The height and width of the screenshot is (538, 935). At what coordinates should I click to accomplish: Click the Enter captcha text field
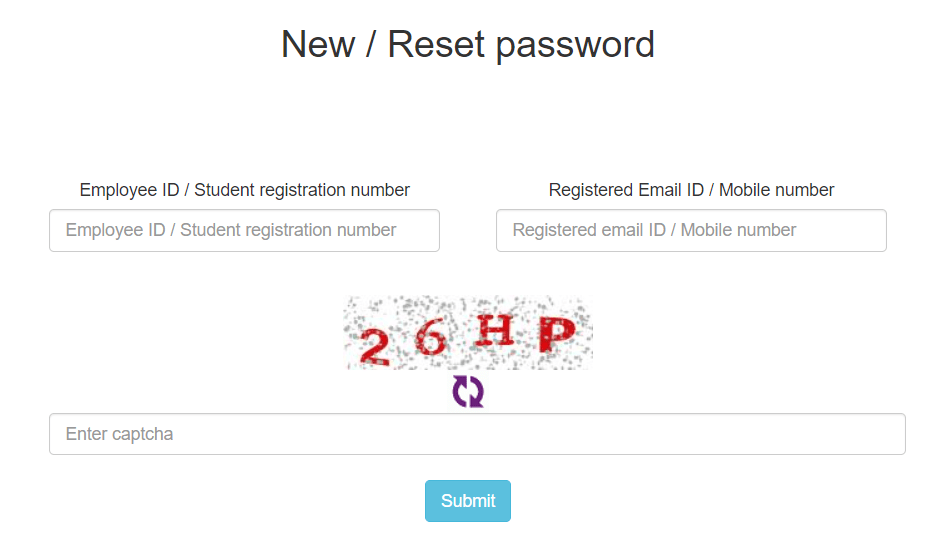[477, 434]
